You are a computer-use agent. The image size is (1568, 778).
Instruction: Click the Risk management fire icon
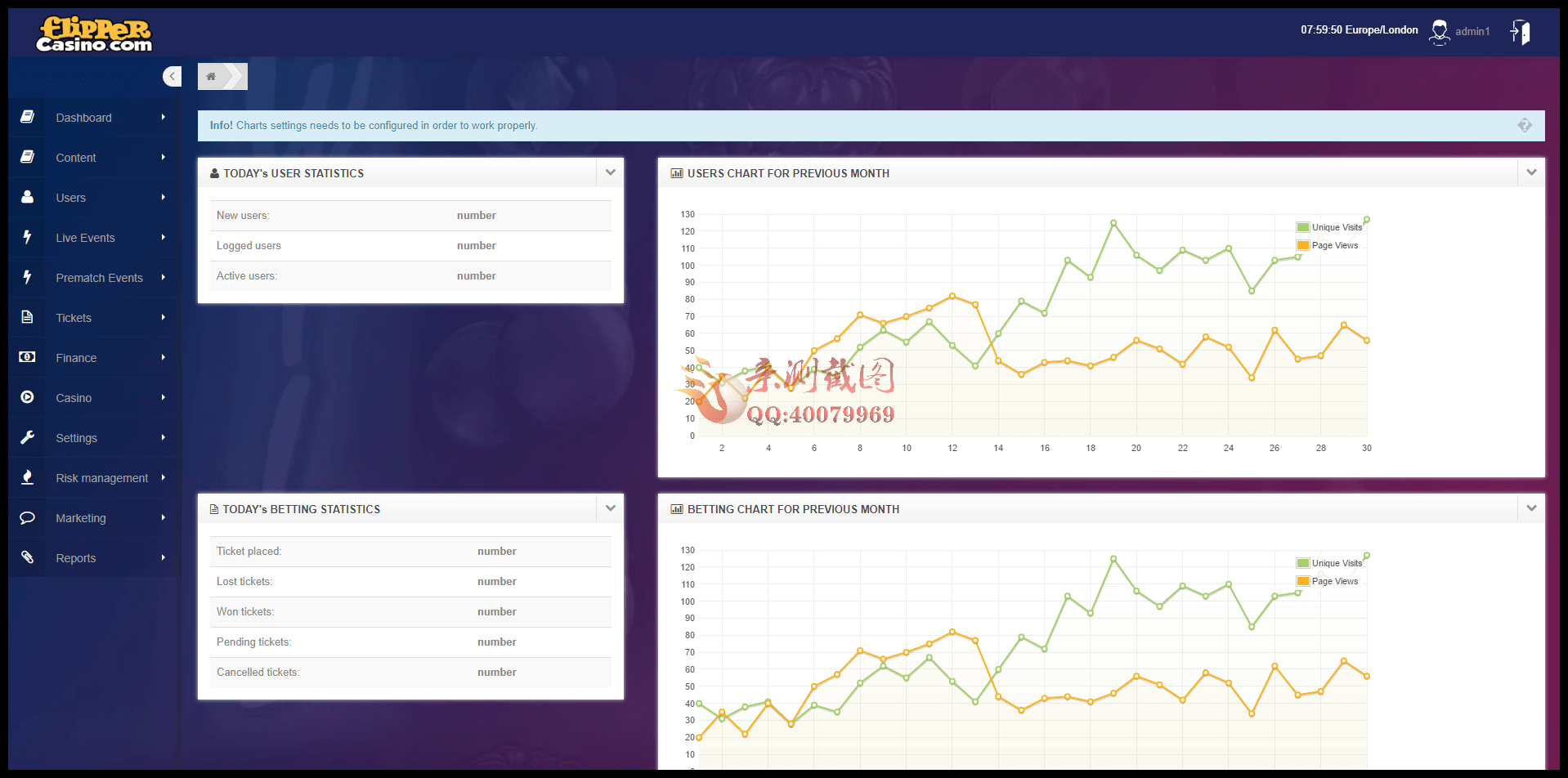27,477
